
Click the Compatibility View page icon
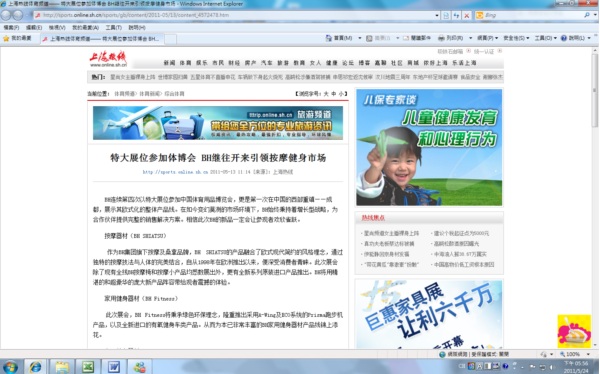446,15
